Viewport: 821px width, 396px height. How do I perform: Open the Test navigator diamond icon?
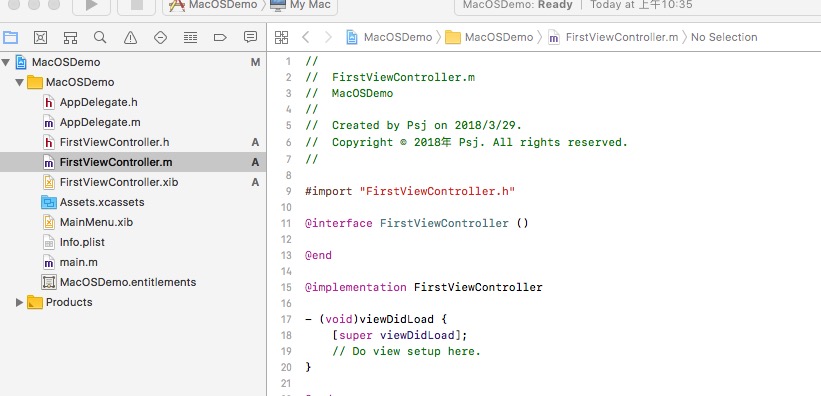tap(160, 37)
